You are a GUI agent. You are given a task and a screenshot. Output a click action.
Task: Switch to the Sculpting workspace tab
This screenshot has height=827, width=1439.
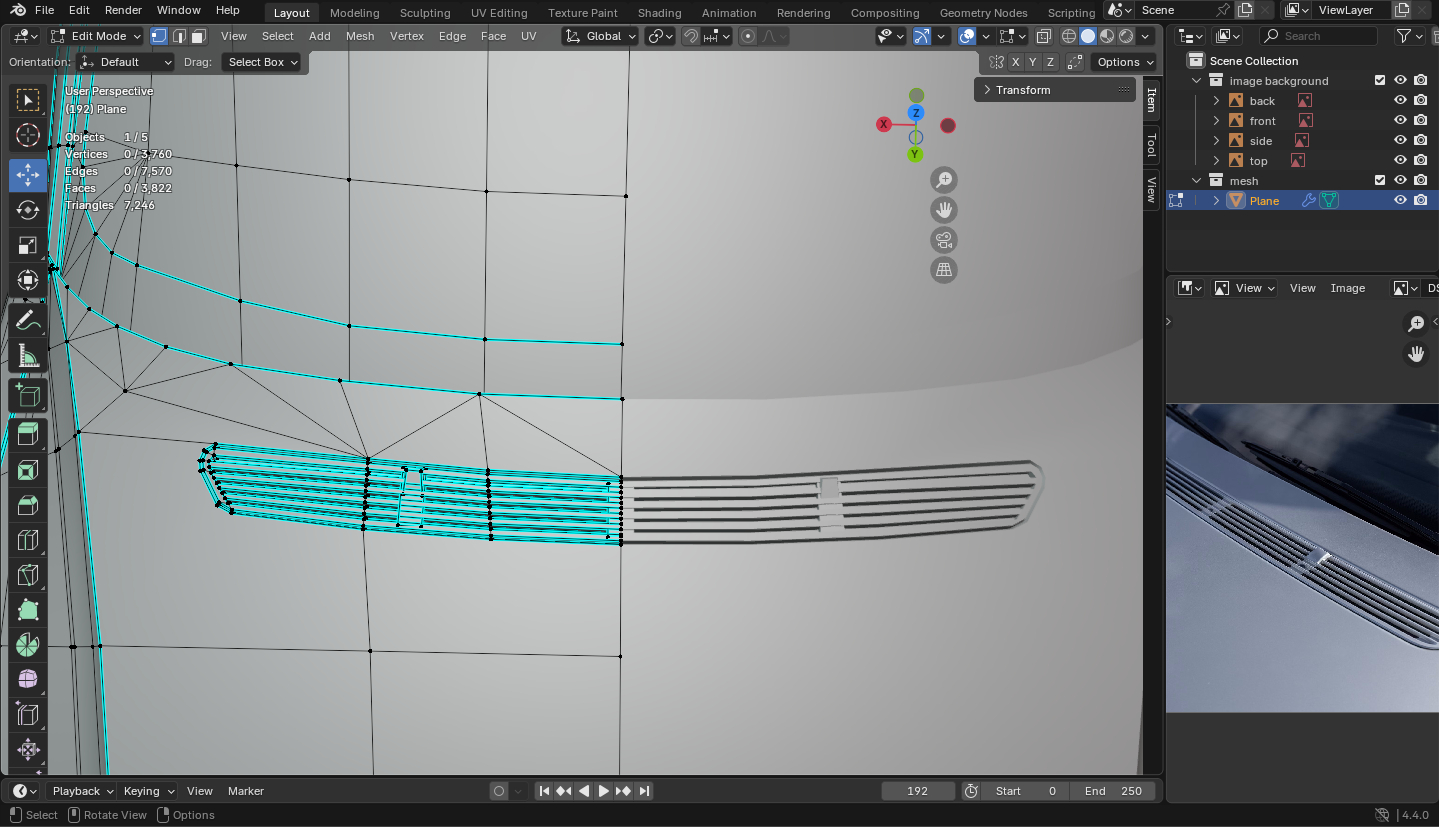[x=425, y=13]
